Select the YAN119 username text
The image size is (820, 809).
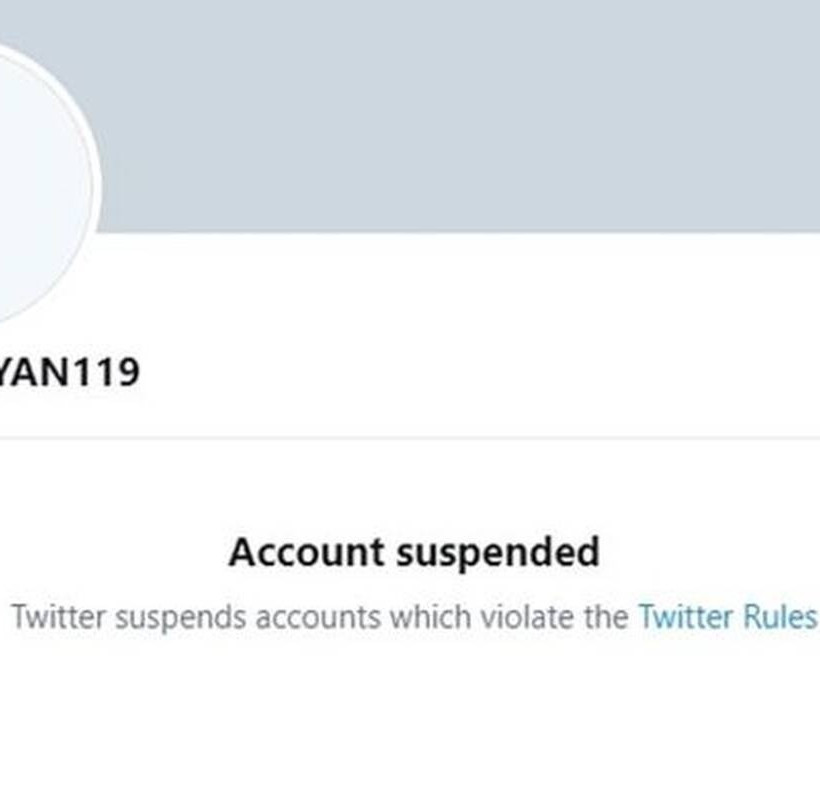(x=68, y=373)
